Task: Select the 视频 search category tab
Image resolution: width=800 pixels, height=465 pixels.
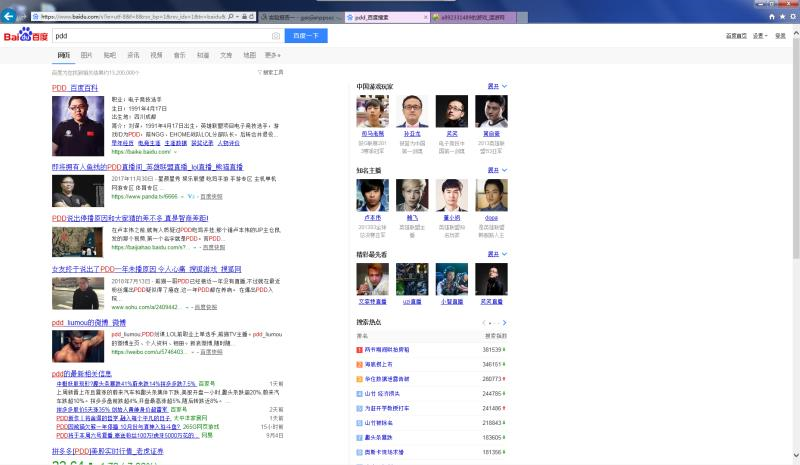Action: point(156,55)
